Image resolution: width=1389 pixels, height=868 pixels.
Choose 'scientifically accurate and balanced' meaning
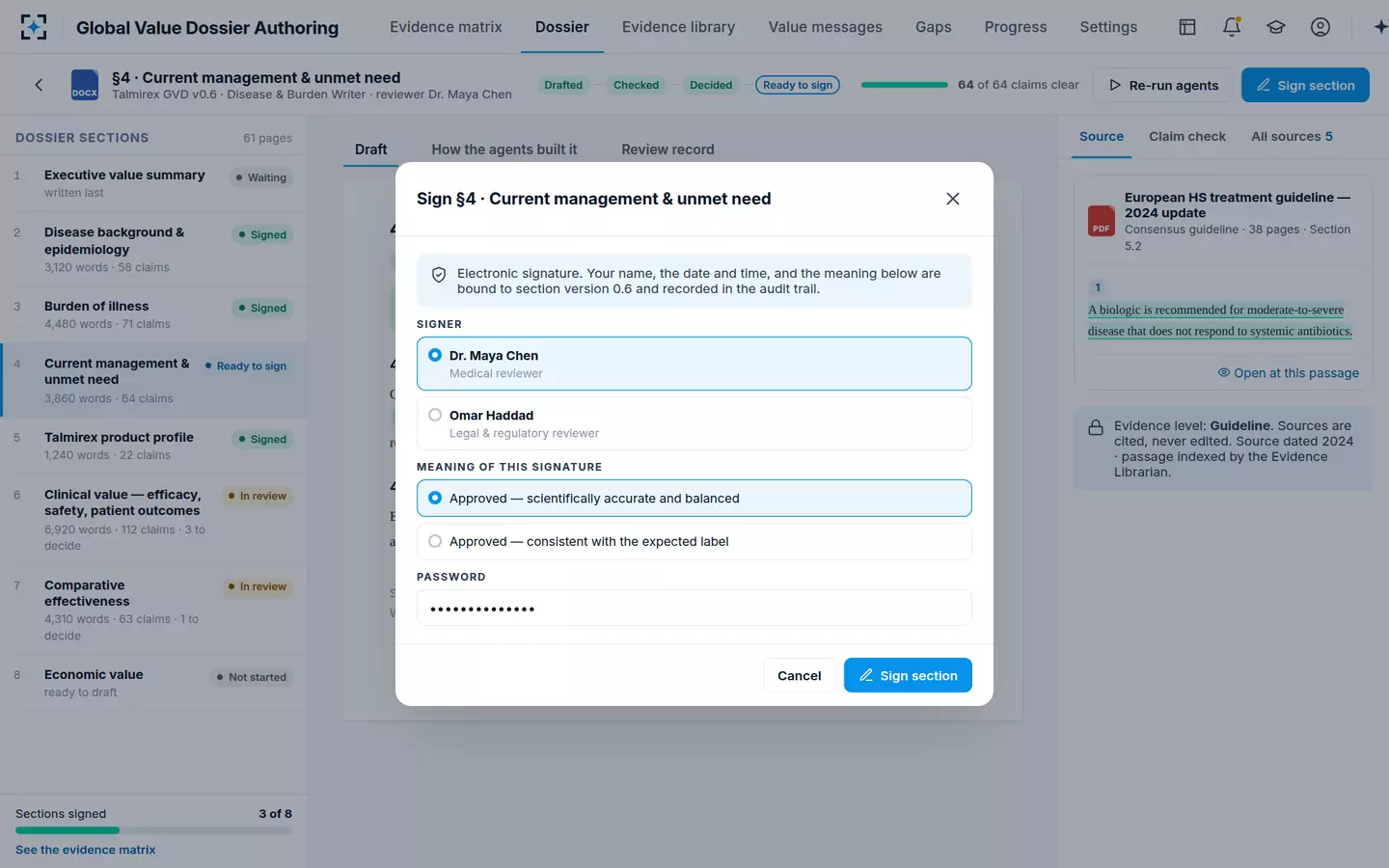click(694, 499)
